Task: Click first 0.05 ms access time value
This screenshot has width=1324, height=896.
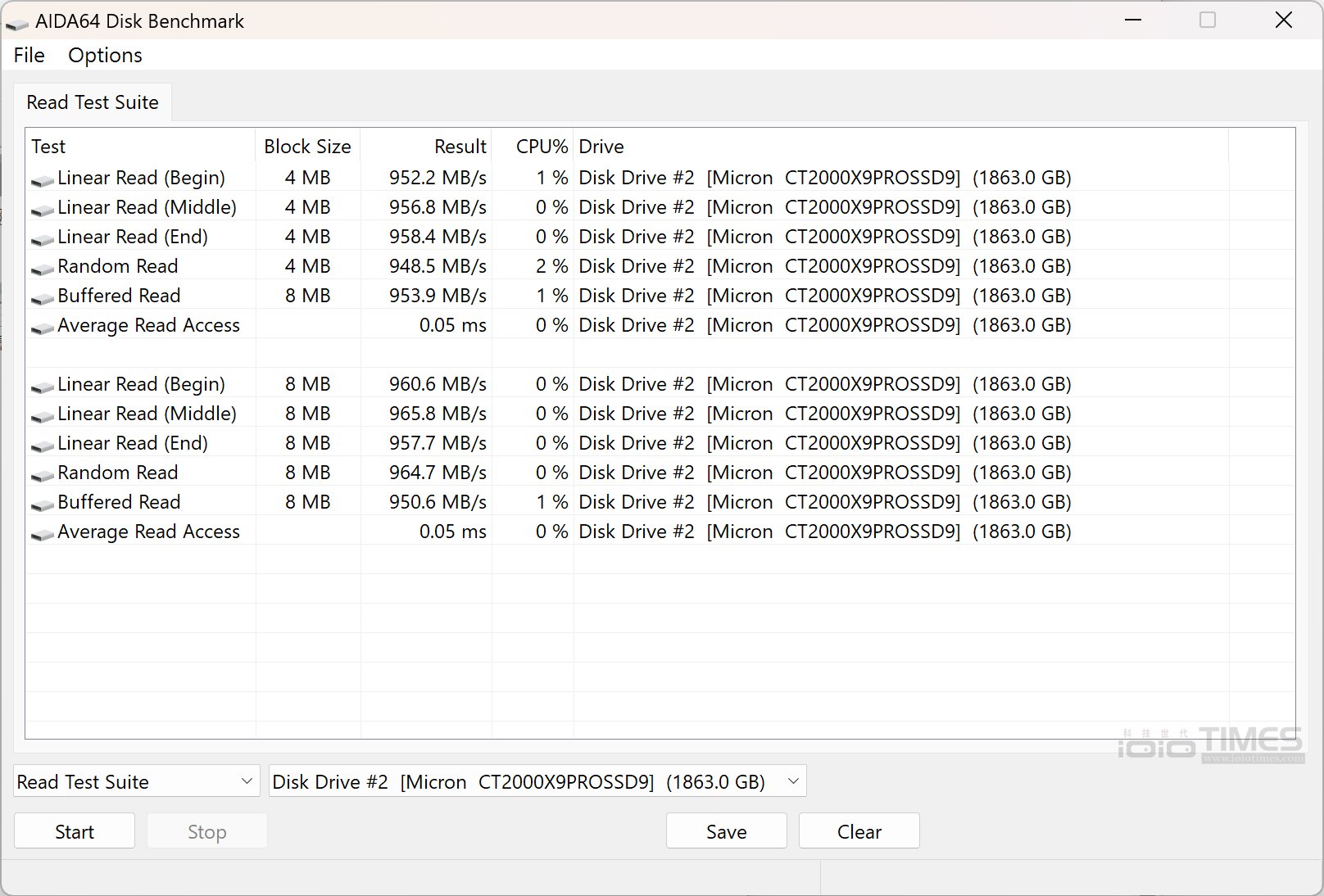Action: tap(453, 325)
